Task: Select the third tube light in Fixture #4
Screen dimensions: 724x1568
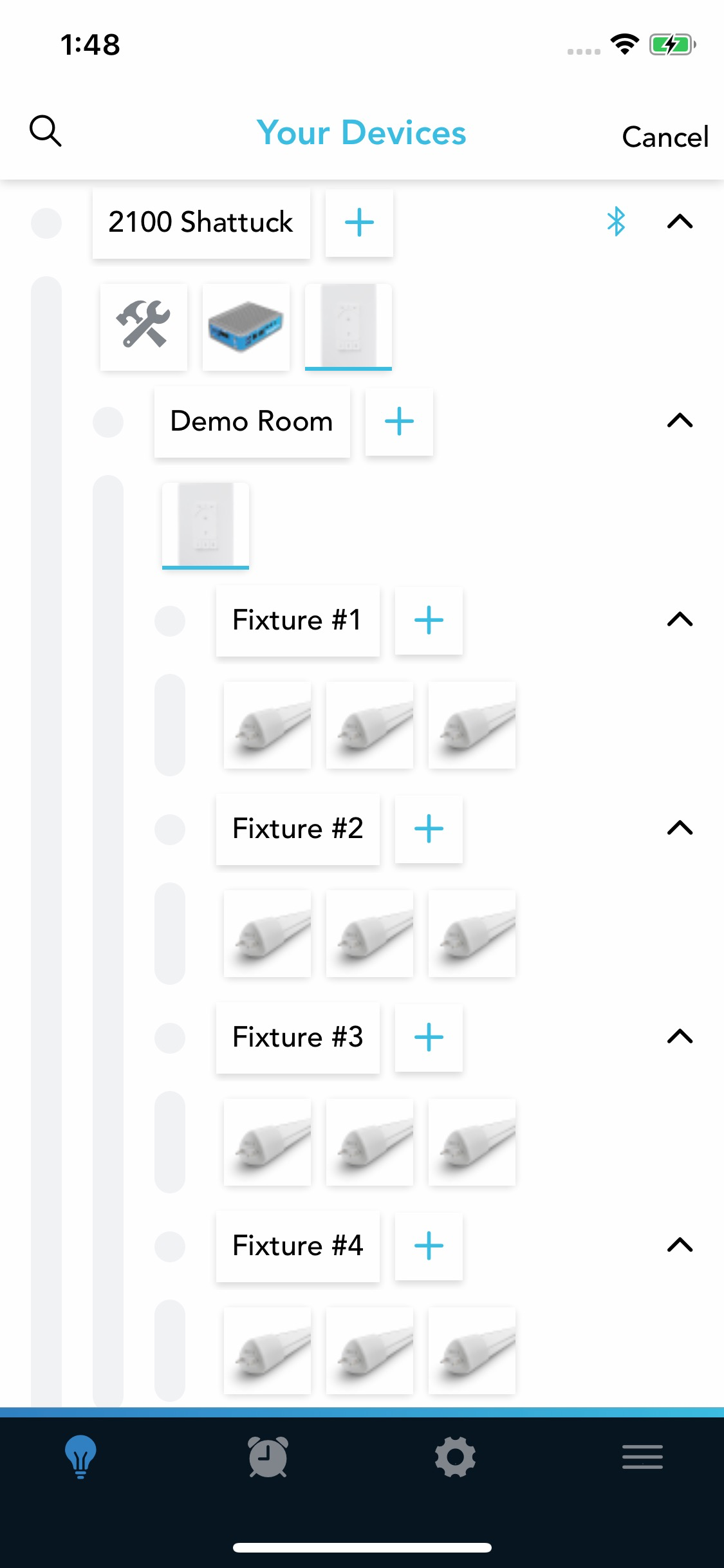Action: [472, 1350]
